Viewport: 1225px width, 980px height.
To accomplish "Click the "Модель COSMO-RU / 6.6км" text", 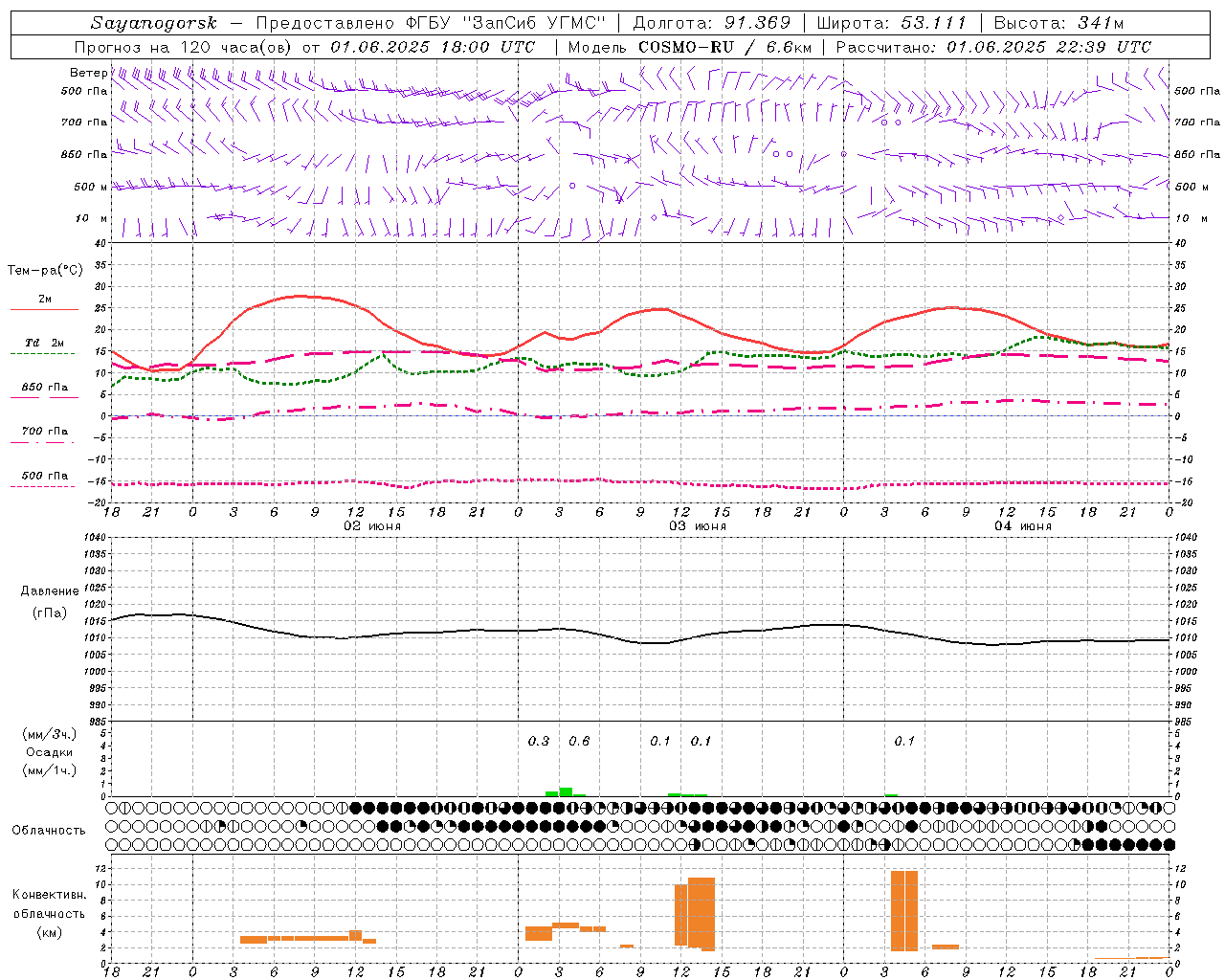I will pyautogui.click(x=689, y=47).
